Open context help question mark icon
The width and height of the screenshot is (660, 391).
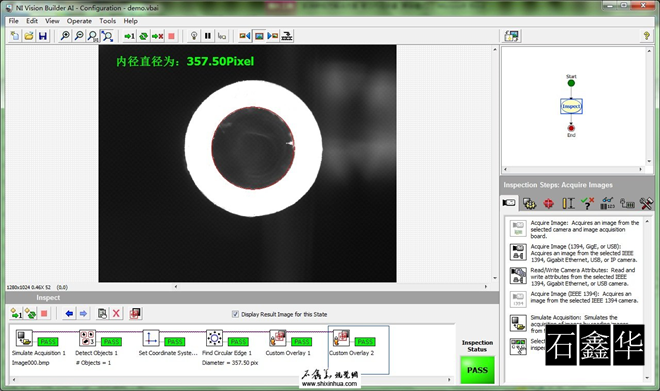[647, 36]
